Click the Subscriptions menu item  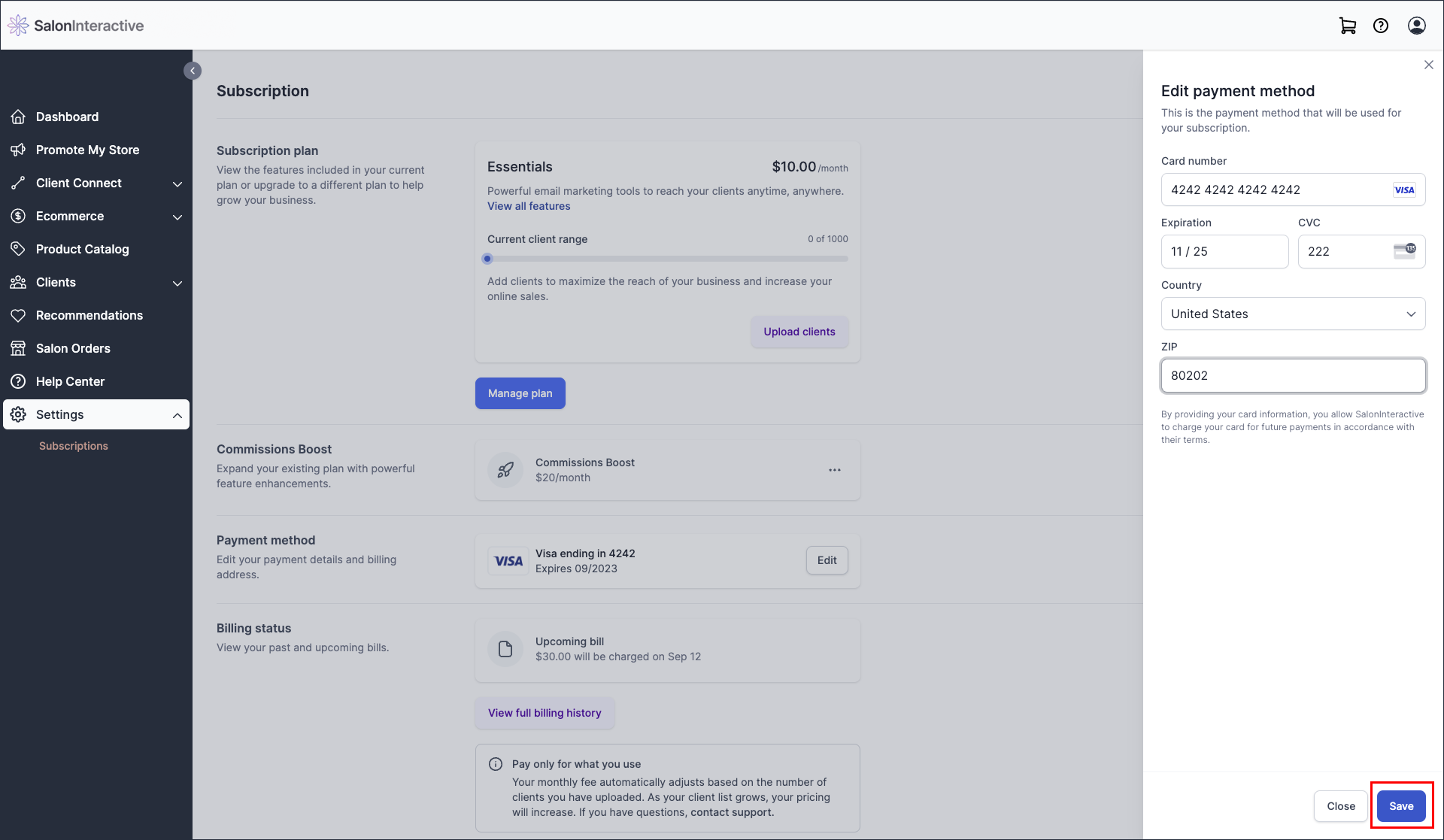click(73, 446)
